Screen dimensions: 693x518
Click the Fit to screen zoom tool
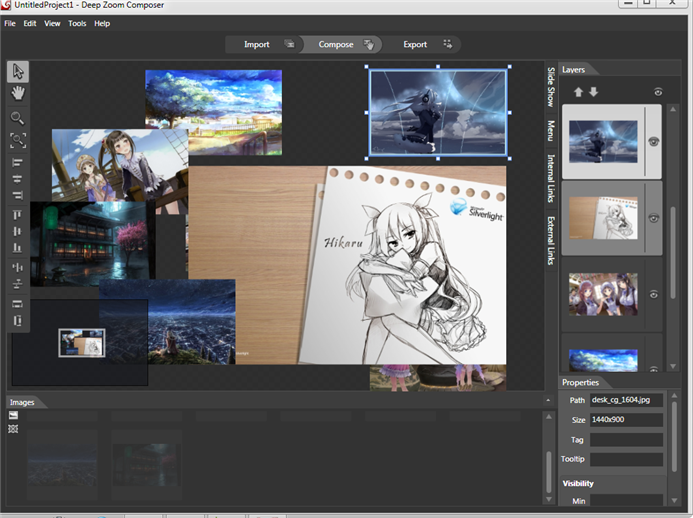click(x=18, y=141)
